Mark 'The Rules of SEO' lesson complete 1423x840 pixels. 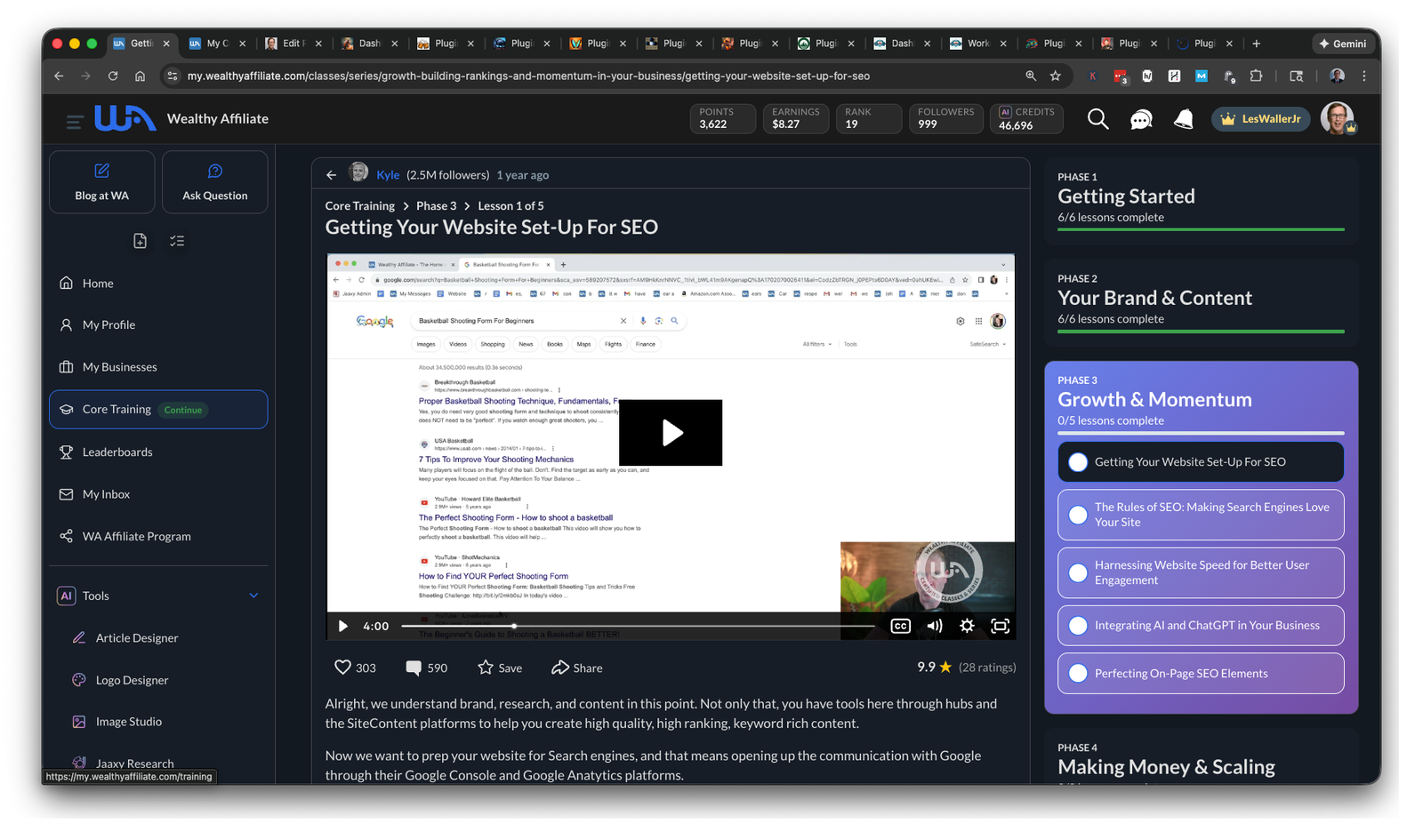(1078, 515)
